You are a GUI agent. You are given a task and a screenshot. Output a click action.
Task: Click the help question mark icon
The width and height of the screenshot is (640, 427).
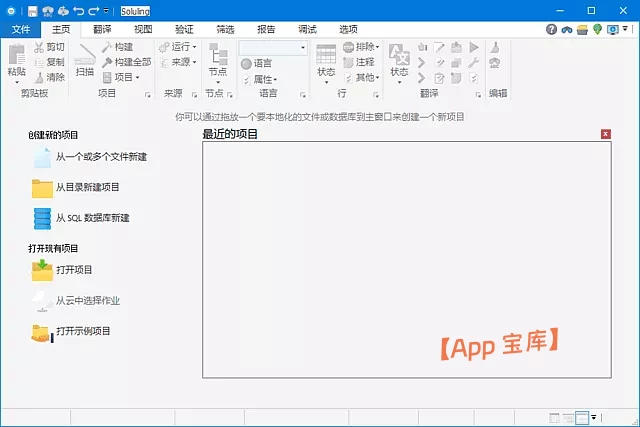point(551,29)
